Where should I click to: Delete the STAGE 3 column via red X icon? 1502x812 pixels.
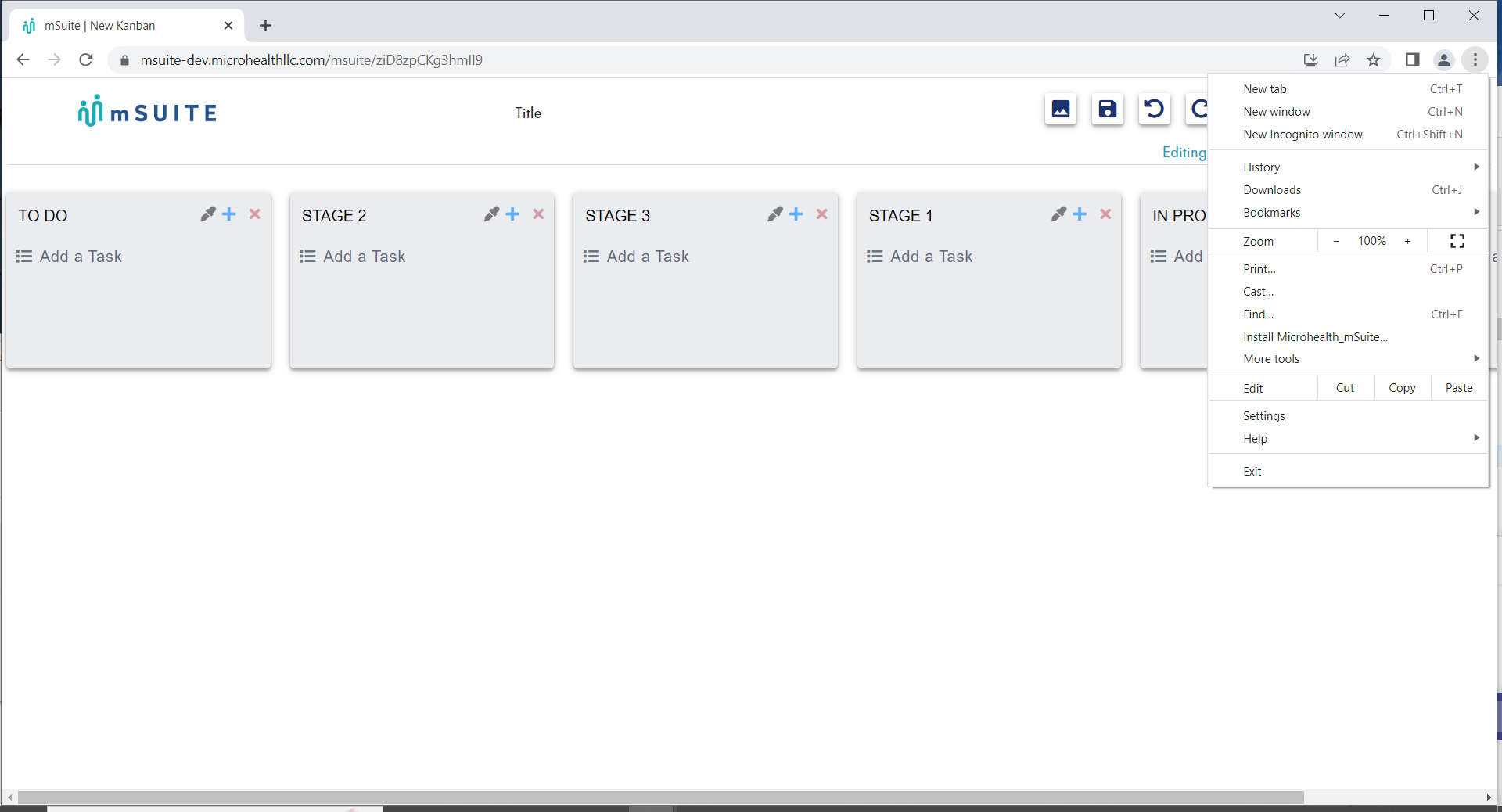tap(821, 214)
